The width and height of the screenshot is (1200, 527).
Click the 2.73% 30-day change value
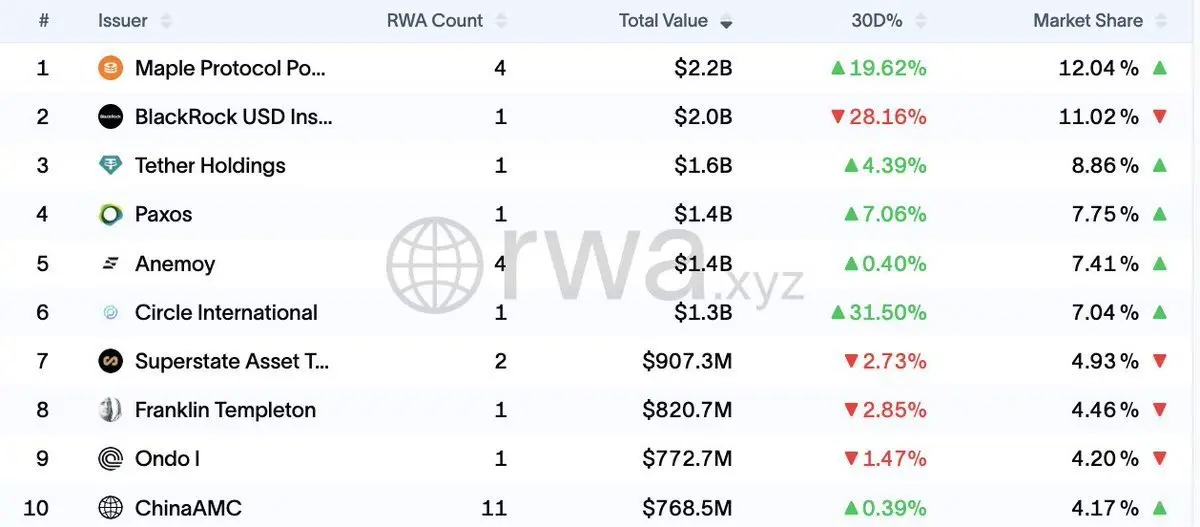(894, 361)
